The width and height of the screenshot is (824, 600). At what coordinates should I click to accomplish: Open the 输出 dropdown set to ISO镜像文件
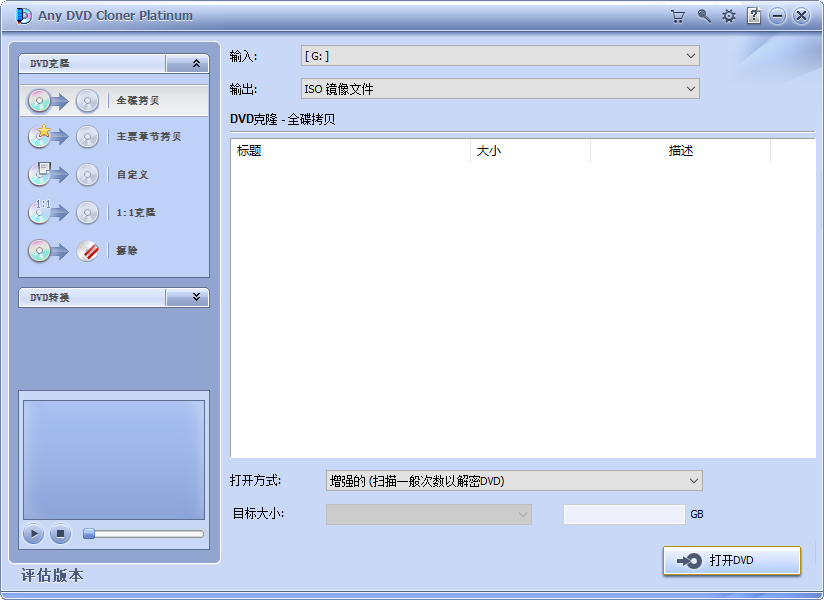(x=690, y=88)
